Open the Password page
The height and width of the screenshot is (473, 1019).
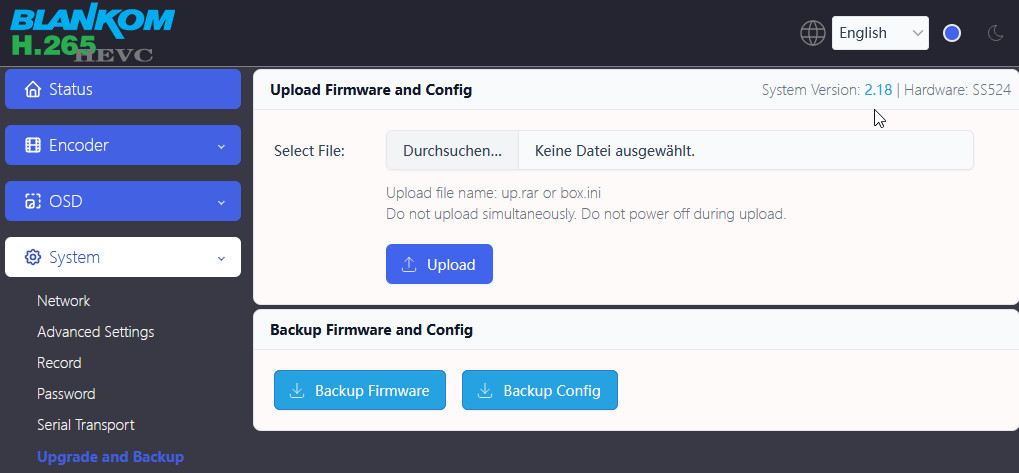tap(66, 394)
